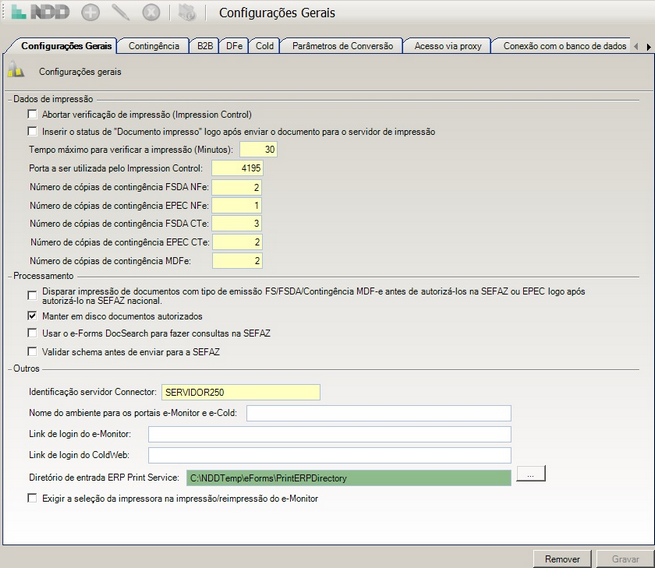
Task: Click the edit pencil toolbar icon
Action: coord(121,13)
